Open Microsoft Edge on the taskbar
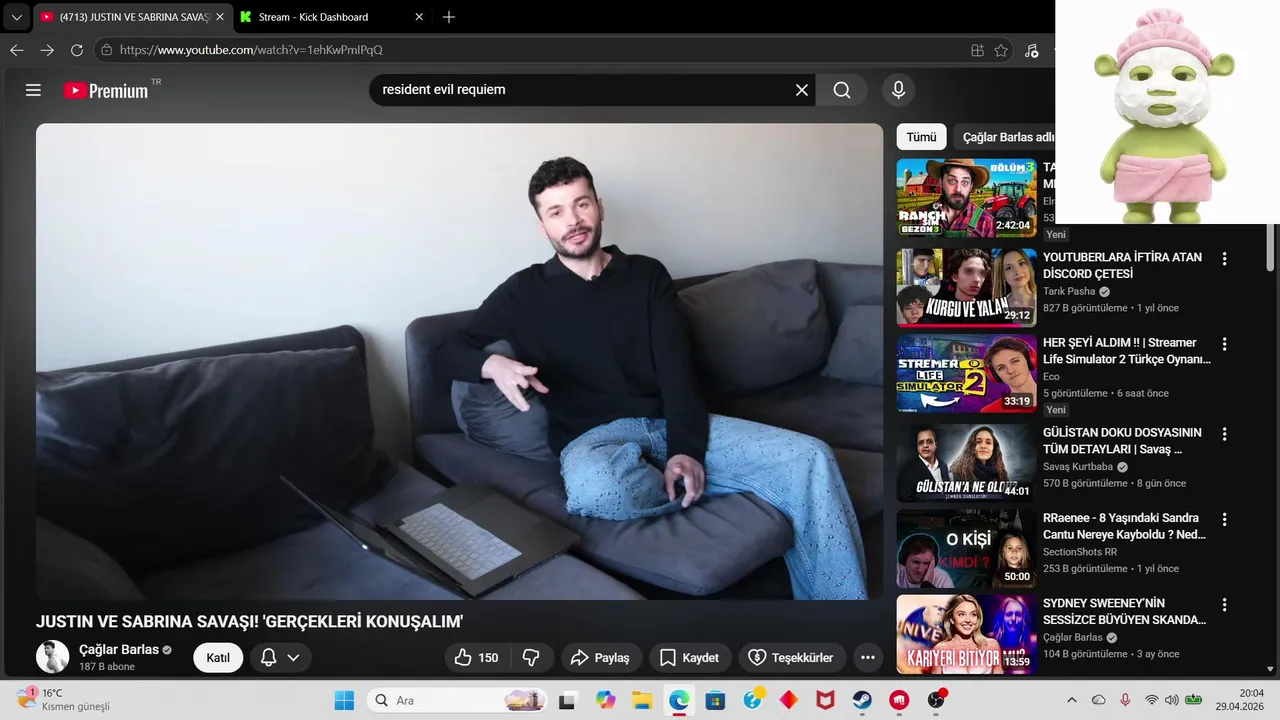The width and height of the screenshot is (1280, 720). (679, 700)
